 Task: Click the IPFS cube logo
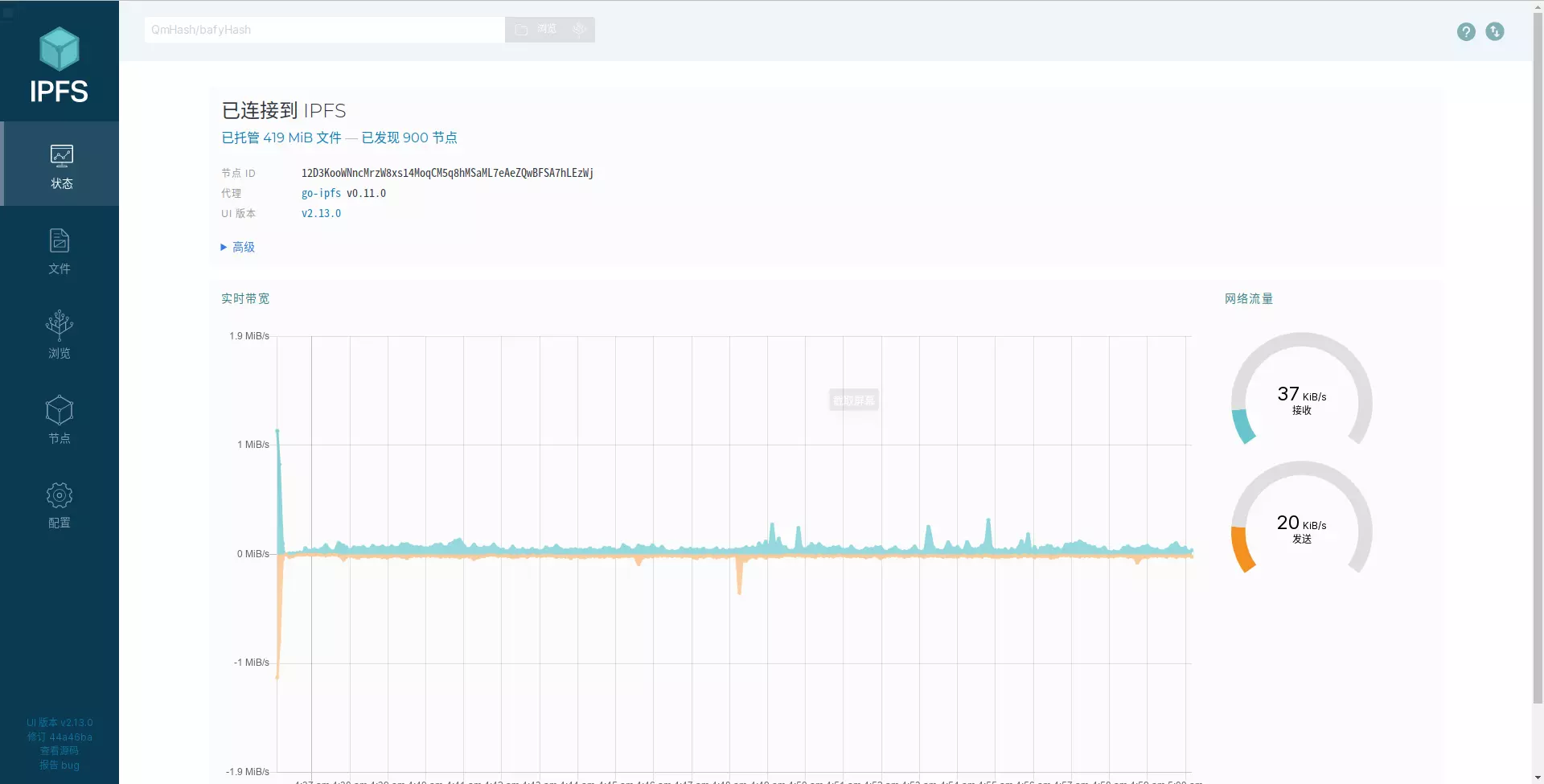click(60, 49)
